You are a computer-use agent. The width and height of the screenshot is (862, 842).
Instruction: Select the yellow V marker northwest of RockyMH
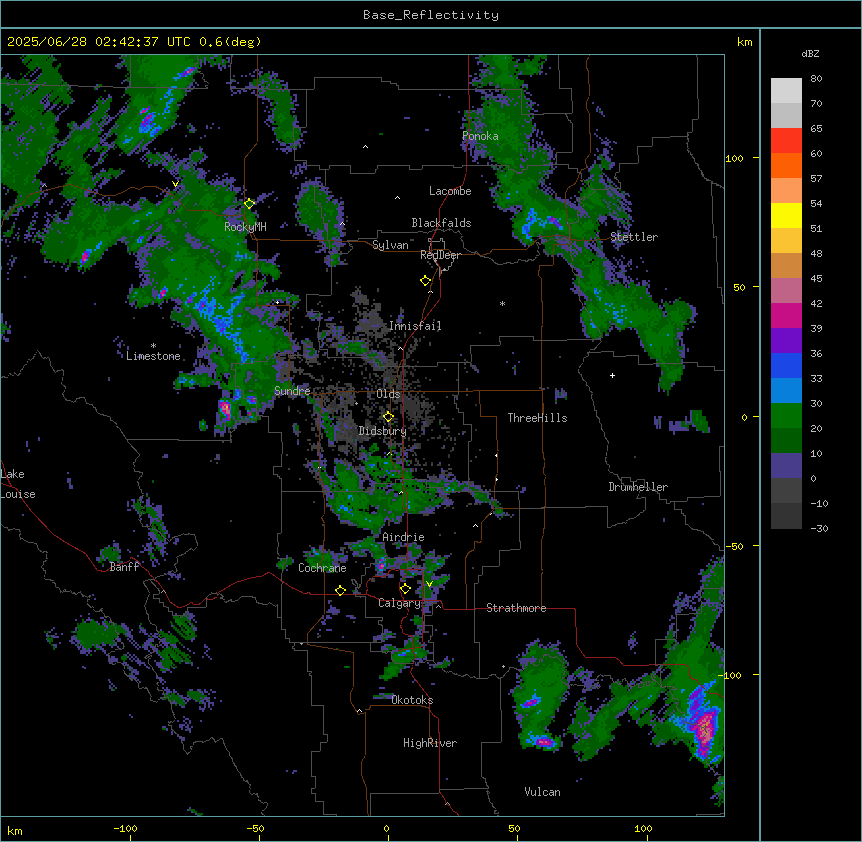(x=175, y=184)
